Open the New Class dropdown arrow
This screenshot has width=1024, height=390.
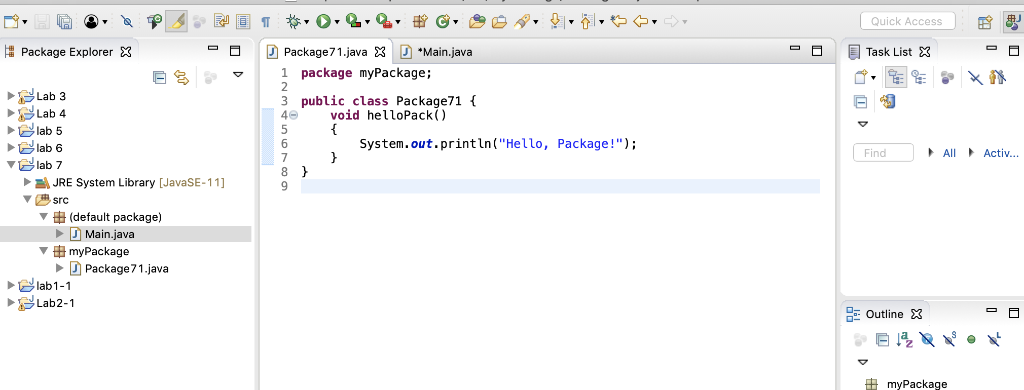click(x=456, y=22)
